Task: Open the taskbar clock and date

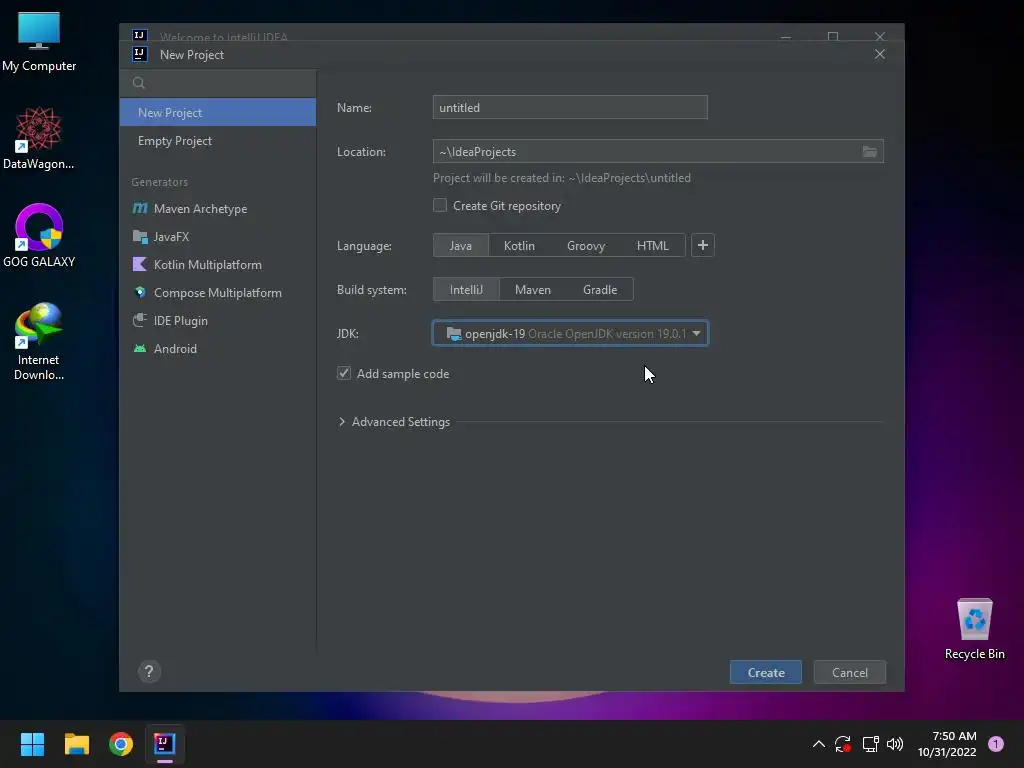Action: pos(947,744)
